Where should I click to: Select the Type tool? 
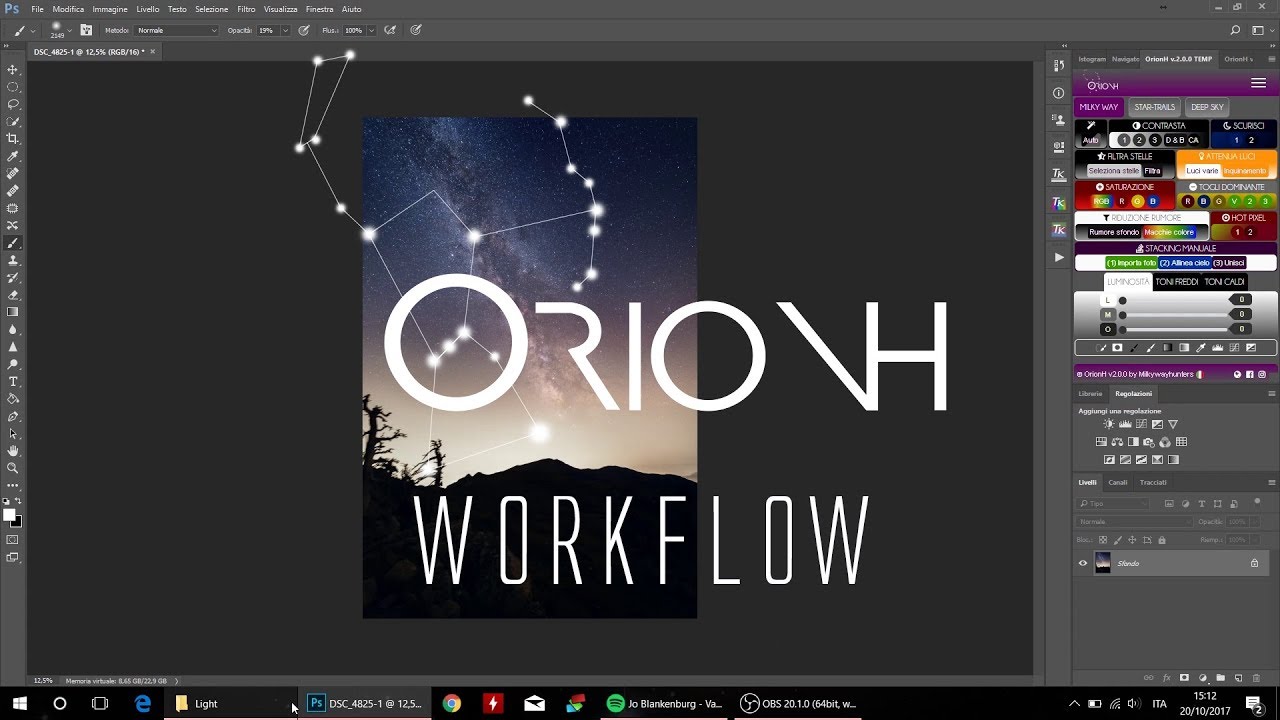tap(13, 381)
